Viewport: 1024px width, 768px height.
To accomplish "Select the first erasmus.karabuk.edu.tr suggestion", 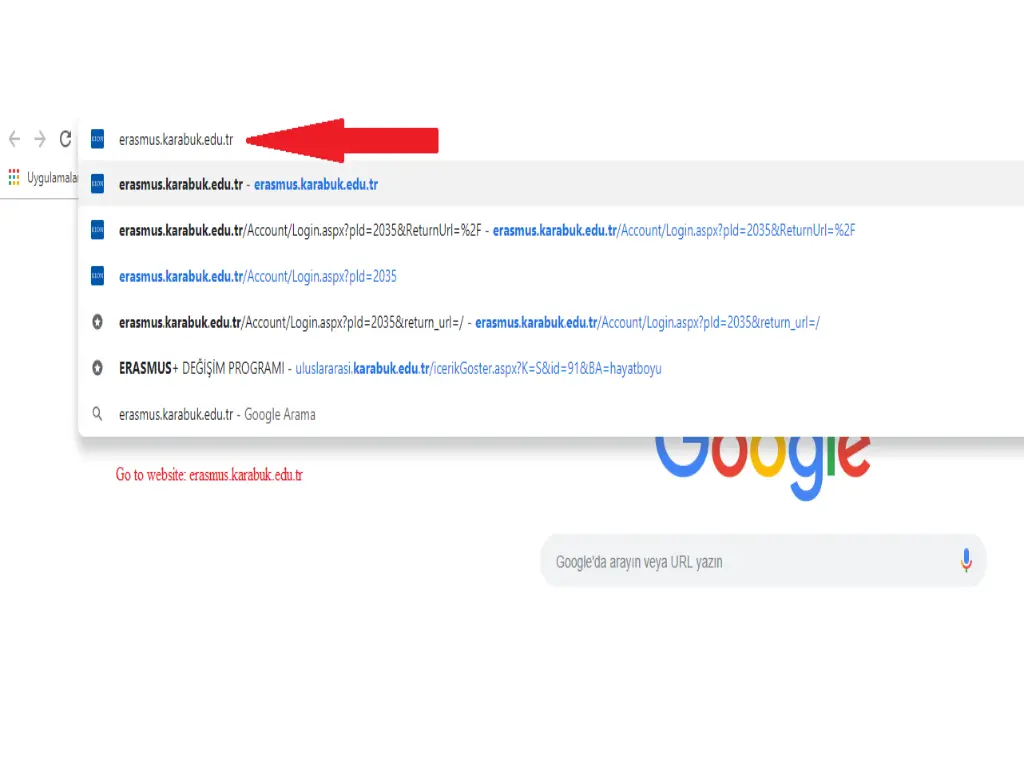I will 551,184.
